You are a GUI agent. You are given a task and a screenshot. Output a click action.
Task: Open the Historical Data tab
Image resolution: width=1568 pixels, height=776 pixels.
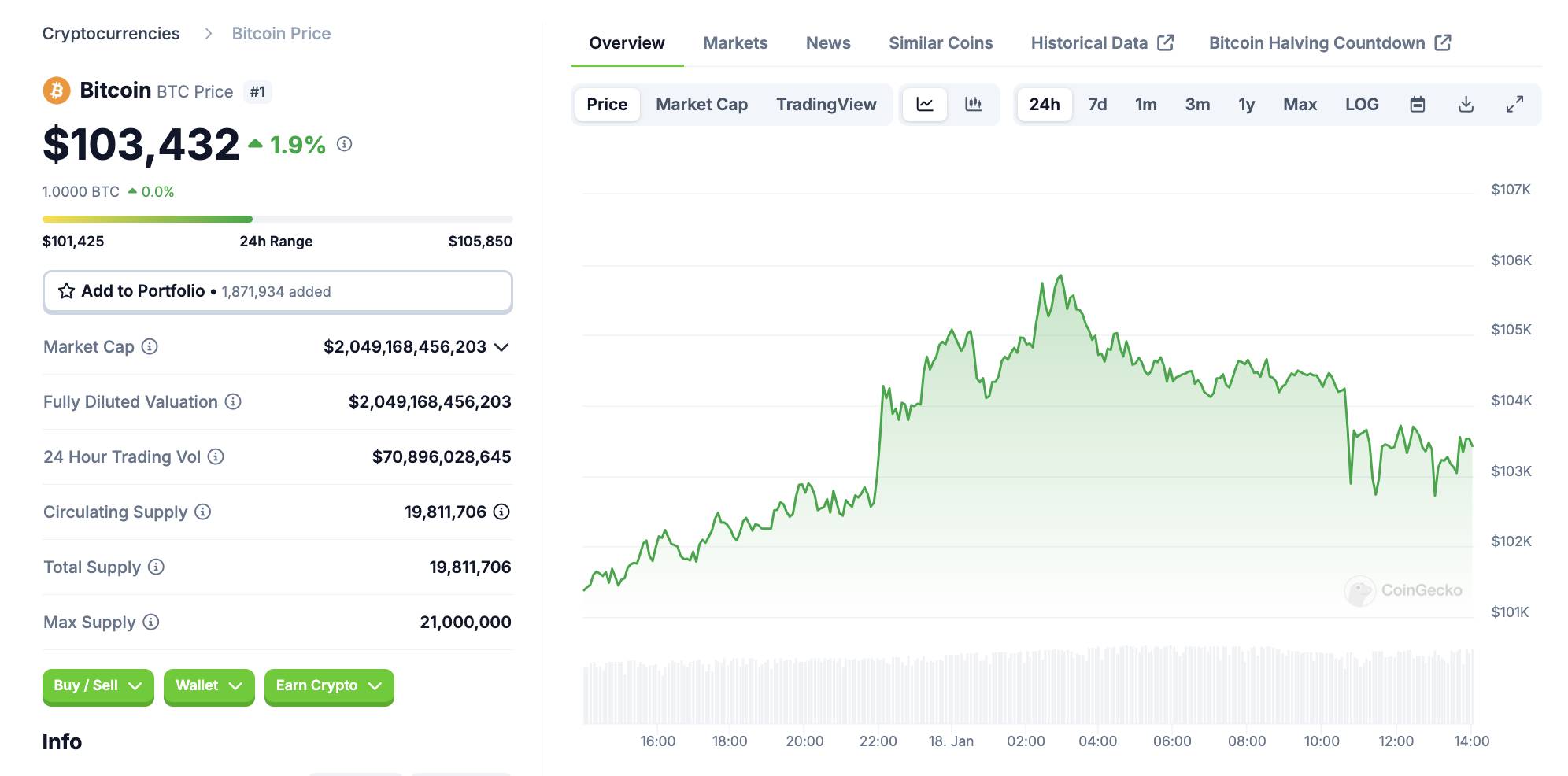click(x=1102, y=42)
